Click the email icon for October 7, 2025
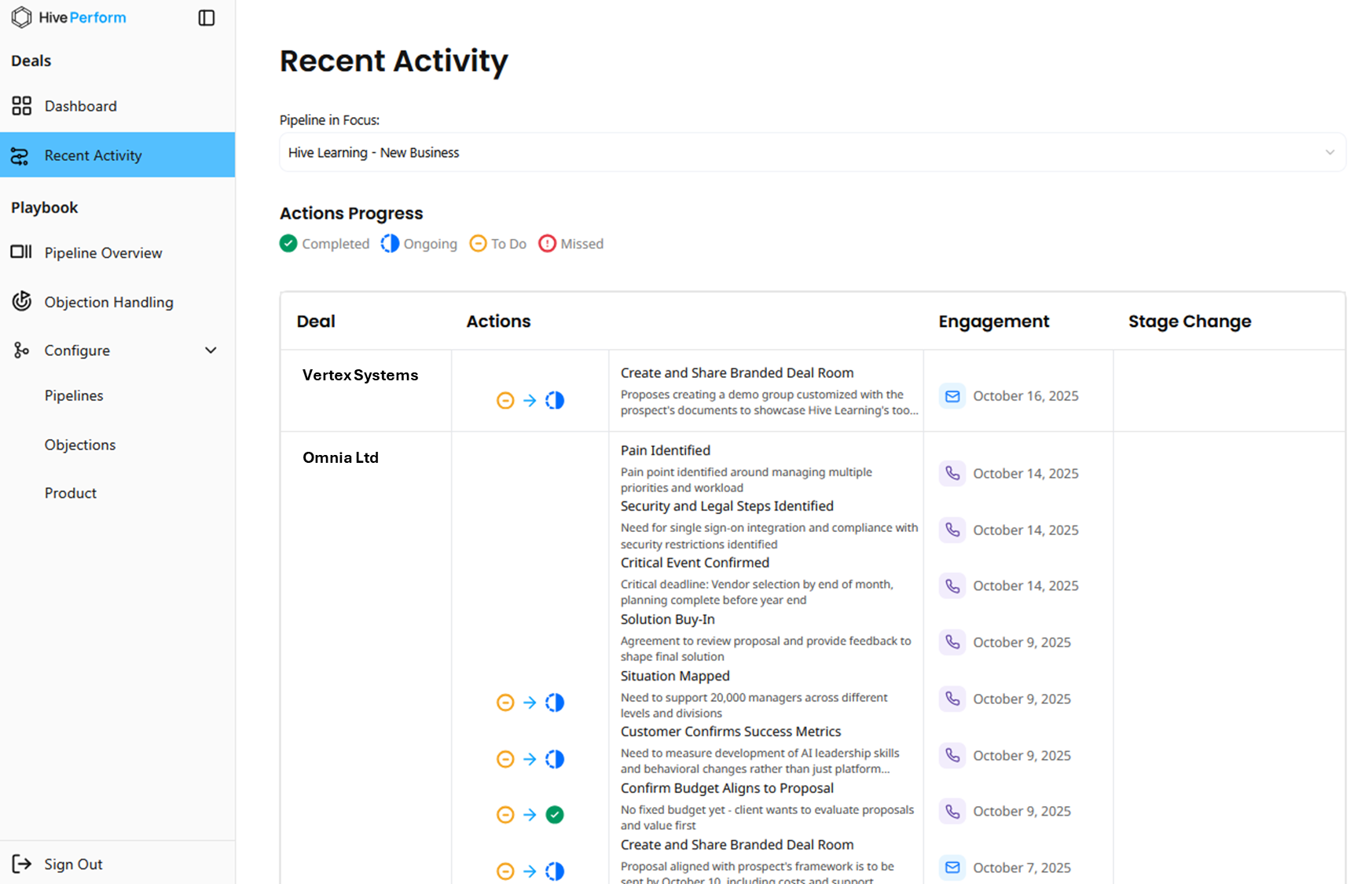Image resolution: width=1372 pixels, height=884 pixels. [952, 867]
